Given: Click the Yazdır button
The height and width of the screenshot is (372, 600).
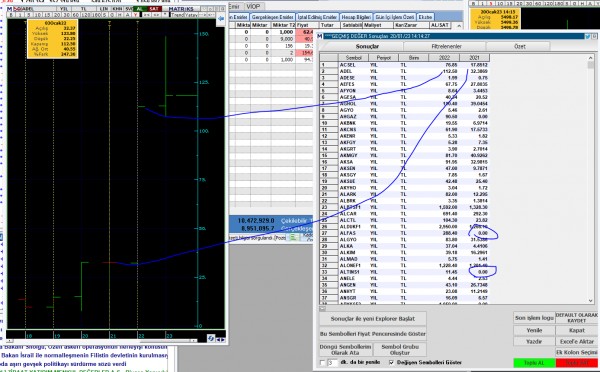Looking at the screenshot, I should (x=534, y=341).
